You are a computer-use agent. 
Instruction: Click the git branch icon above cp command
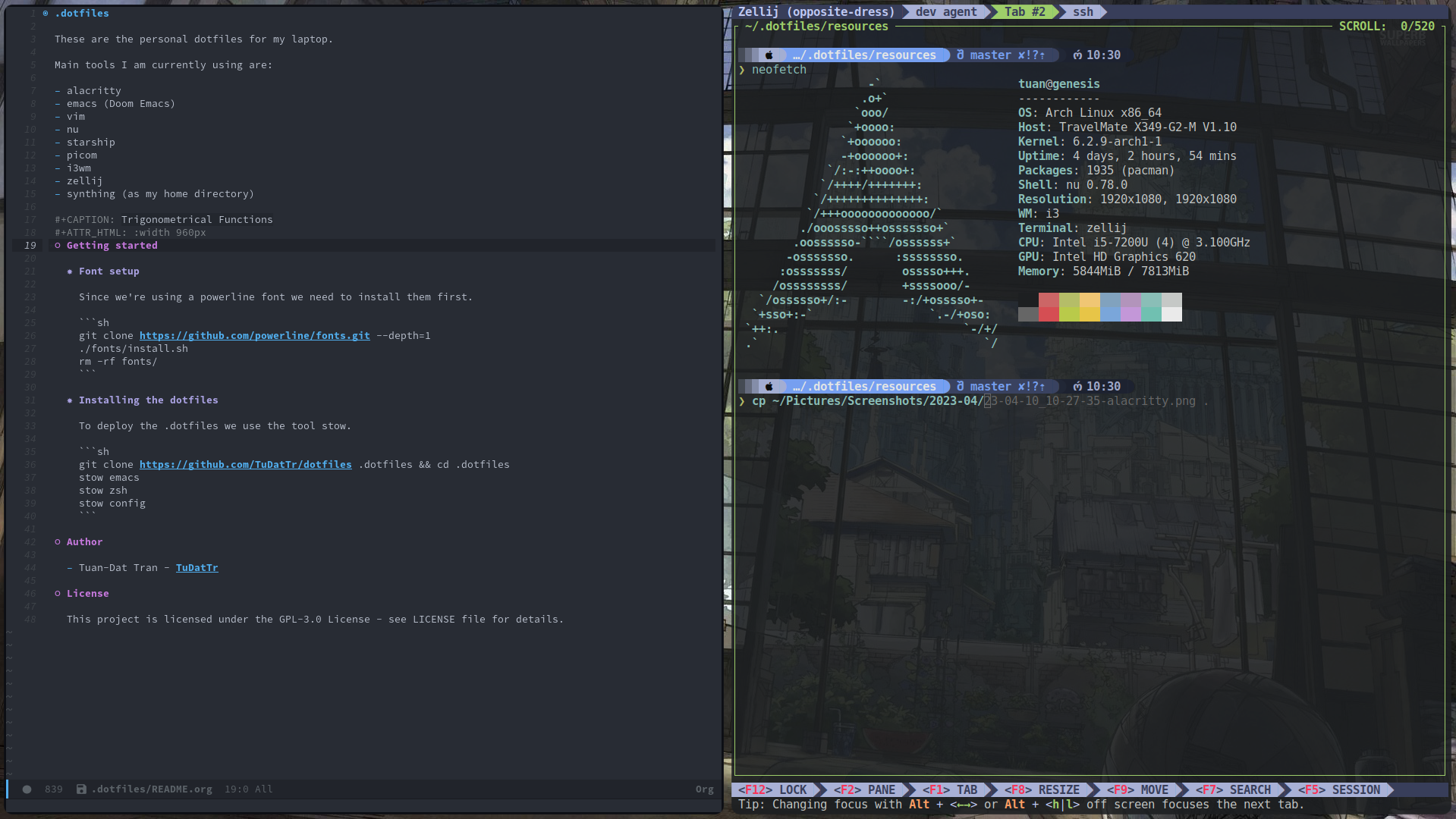pyautogui.click(x=960, y=387)
